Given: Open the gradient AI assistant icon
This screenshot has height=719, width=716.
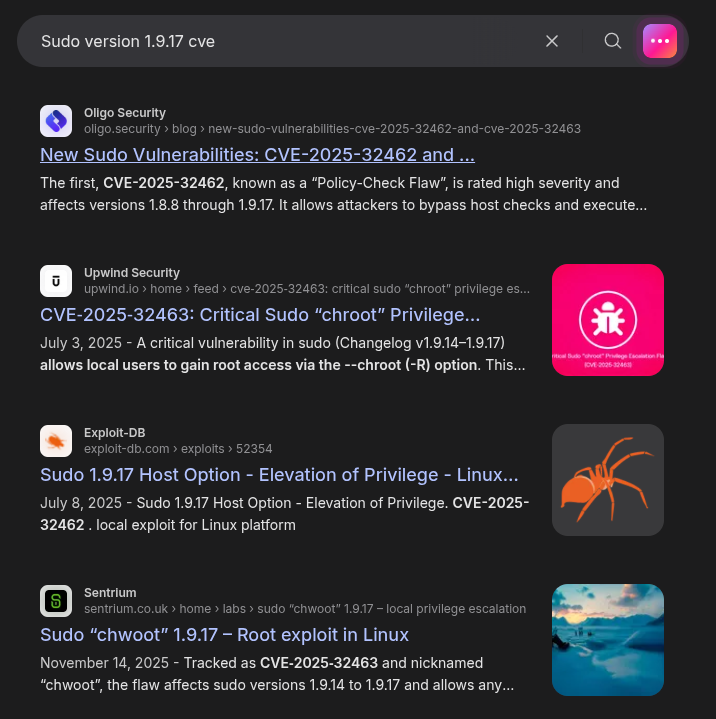Looking at the screenshot, I should click(x=660, y=41).
